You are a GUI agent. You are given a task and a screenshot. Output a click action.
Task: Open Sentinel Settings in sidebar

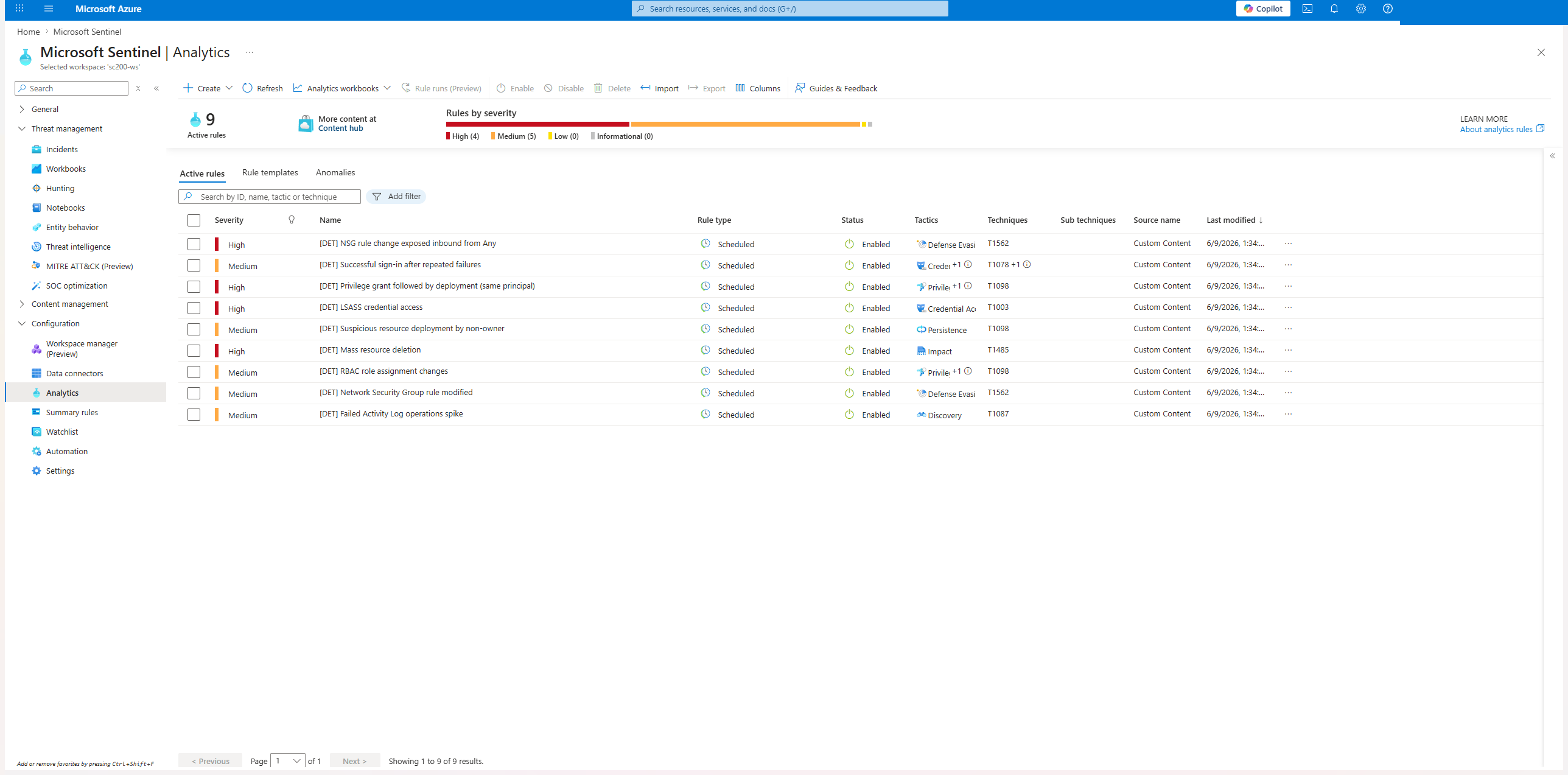tap(60, 471)
